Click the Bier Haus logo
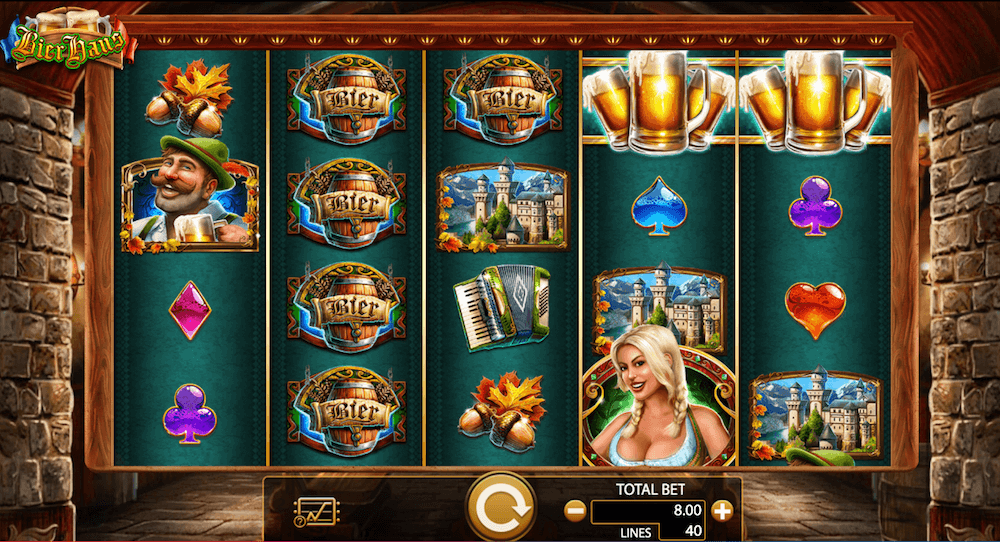This screenshot has width=1000, height=542. point(69,40)
